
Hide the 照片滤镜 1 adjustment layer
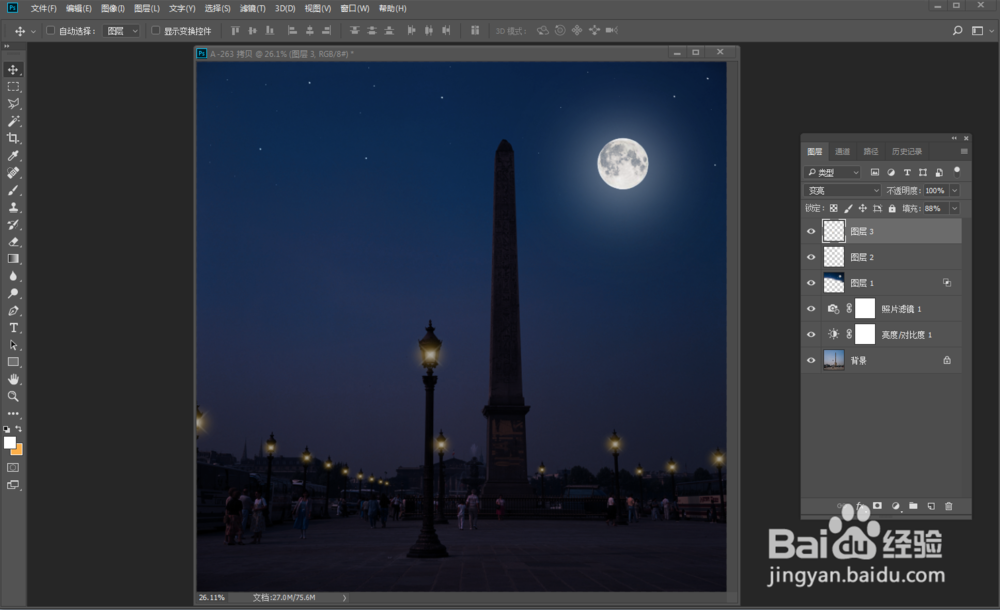(811, 309)
